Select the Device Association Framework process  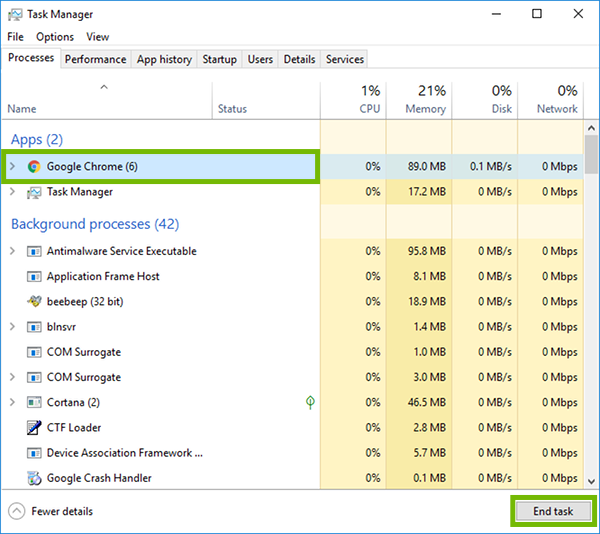tap(292, 453)
